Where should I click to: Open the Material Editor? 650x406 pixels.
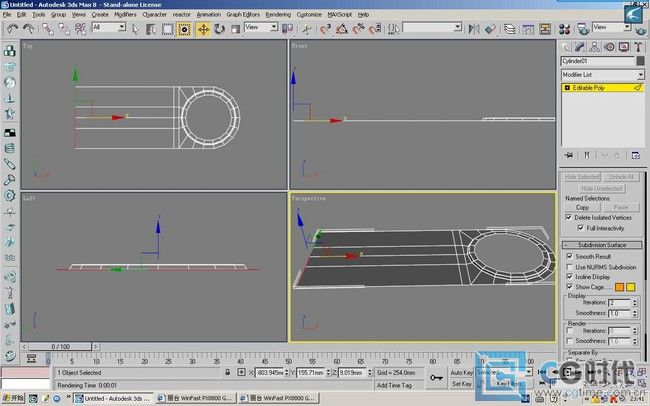(x=564, y=29)
